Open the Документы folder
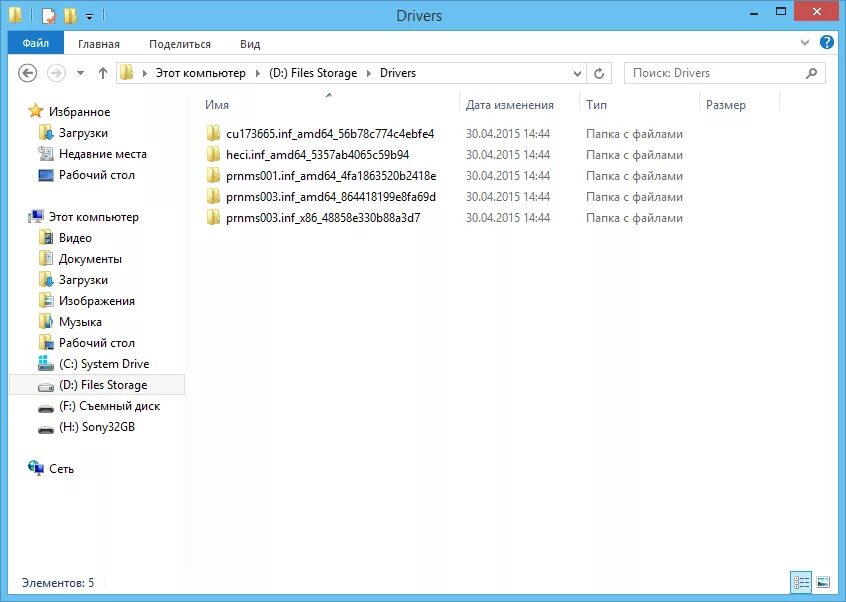This screenshot has width=846, height=602. [90, 259]
